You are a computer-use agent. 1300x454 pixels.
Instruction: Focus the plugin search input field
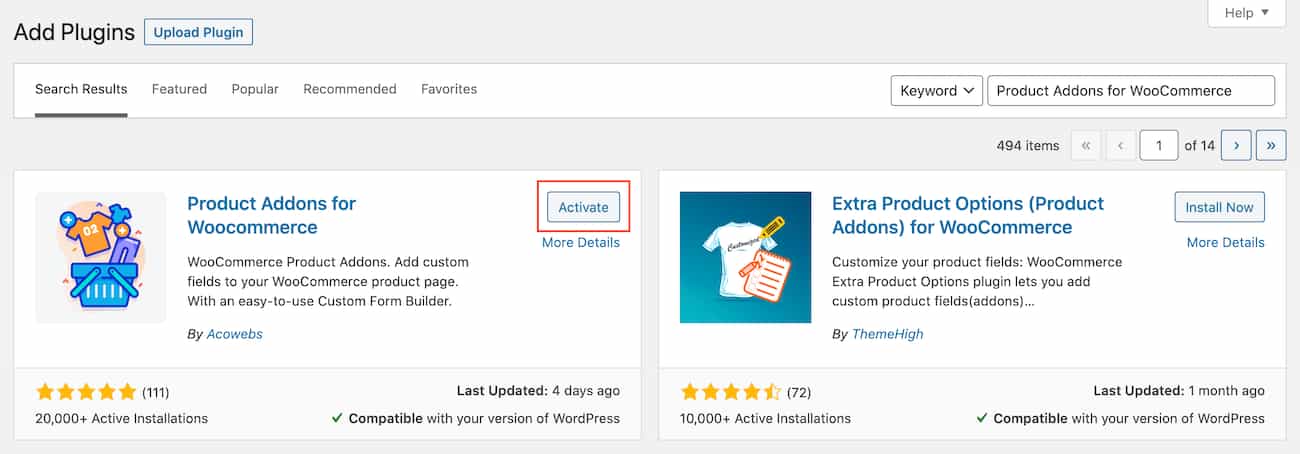1131,90
